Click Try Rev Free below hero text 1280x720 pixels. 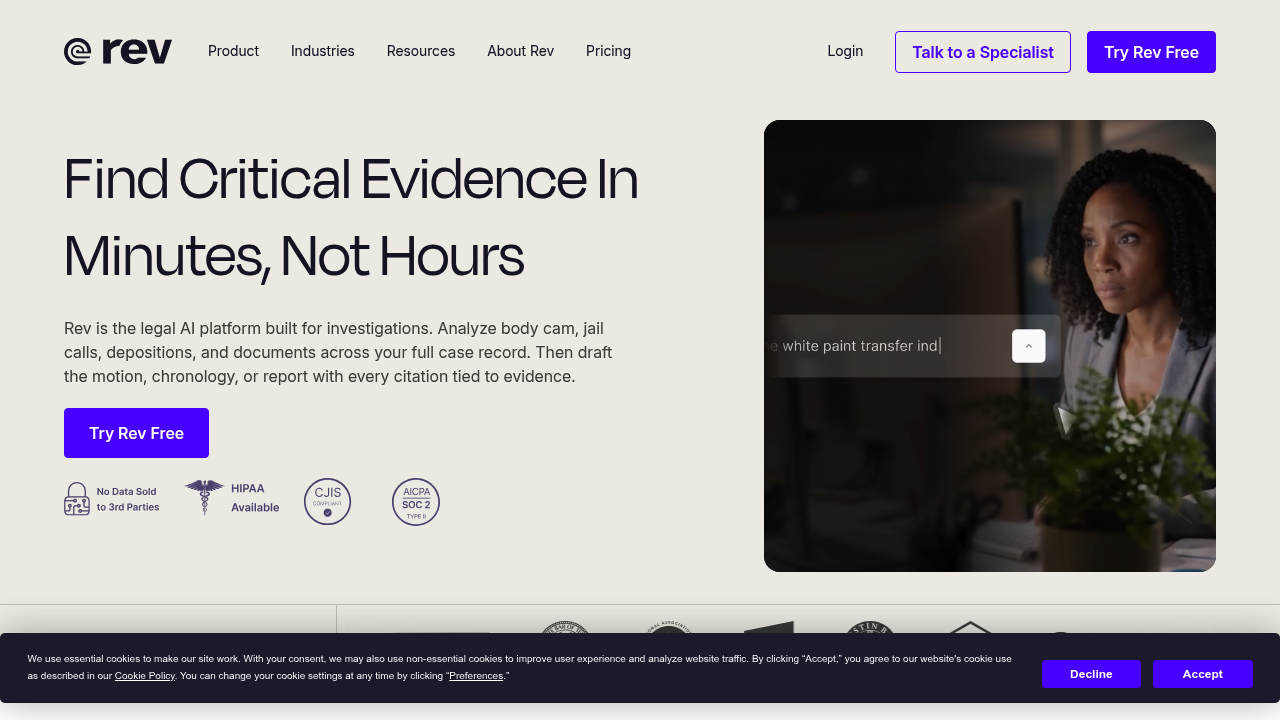coord(136,433)
